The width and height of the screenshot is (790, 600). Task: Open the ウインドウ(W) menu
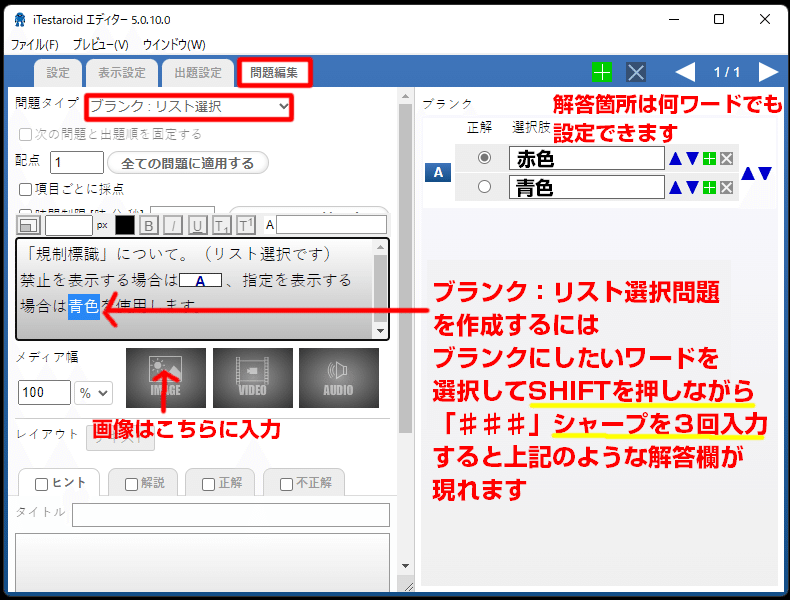point(174,45)
